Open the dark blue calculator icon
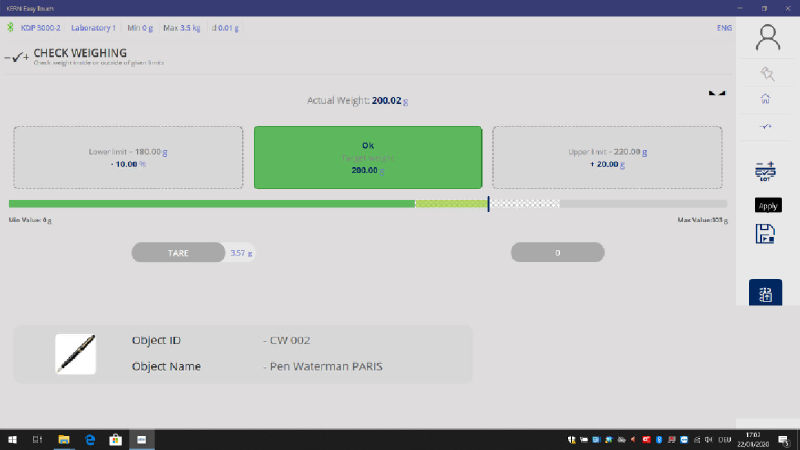The width and height of the screenshot is (800, 450). click(766, 294)
